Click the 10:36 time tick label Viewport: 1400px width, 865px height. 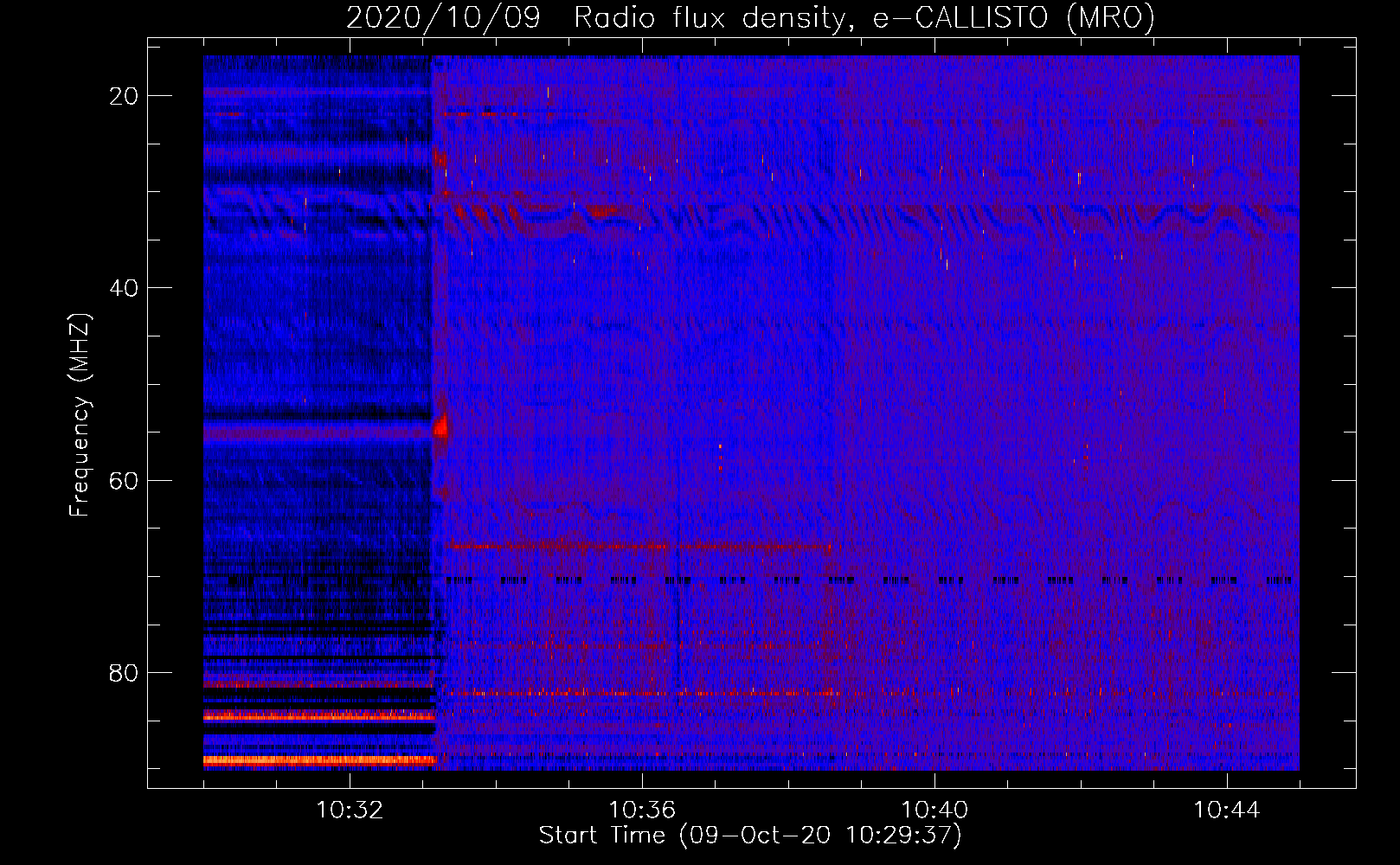tap(642, 811)
